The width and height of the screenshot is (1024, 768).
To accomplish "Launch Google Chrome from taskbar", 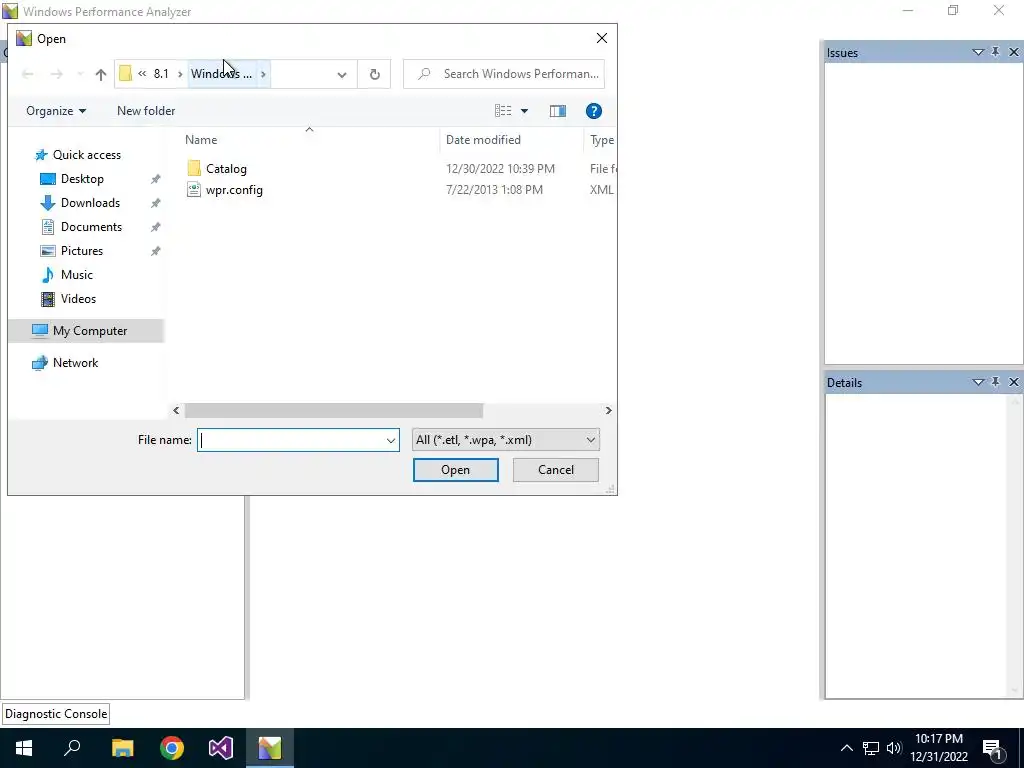I will [172, 748].
